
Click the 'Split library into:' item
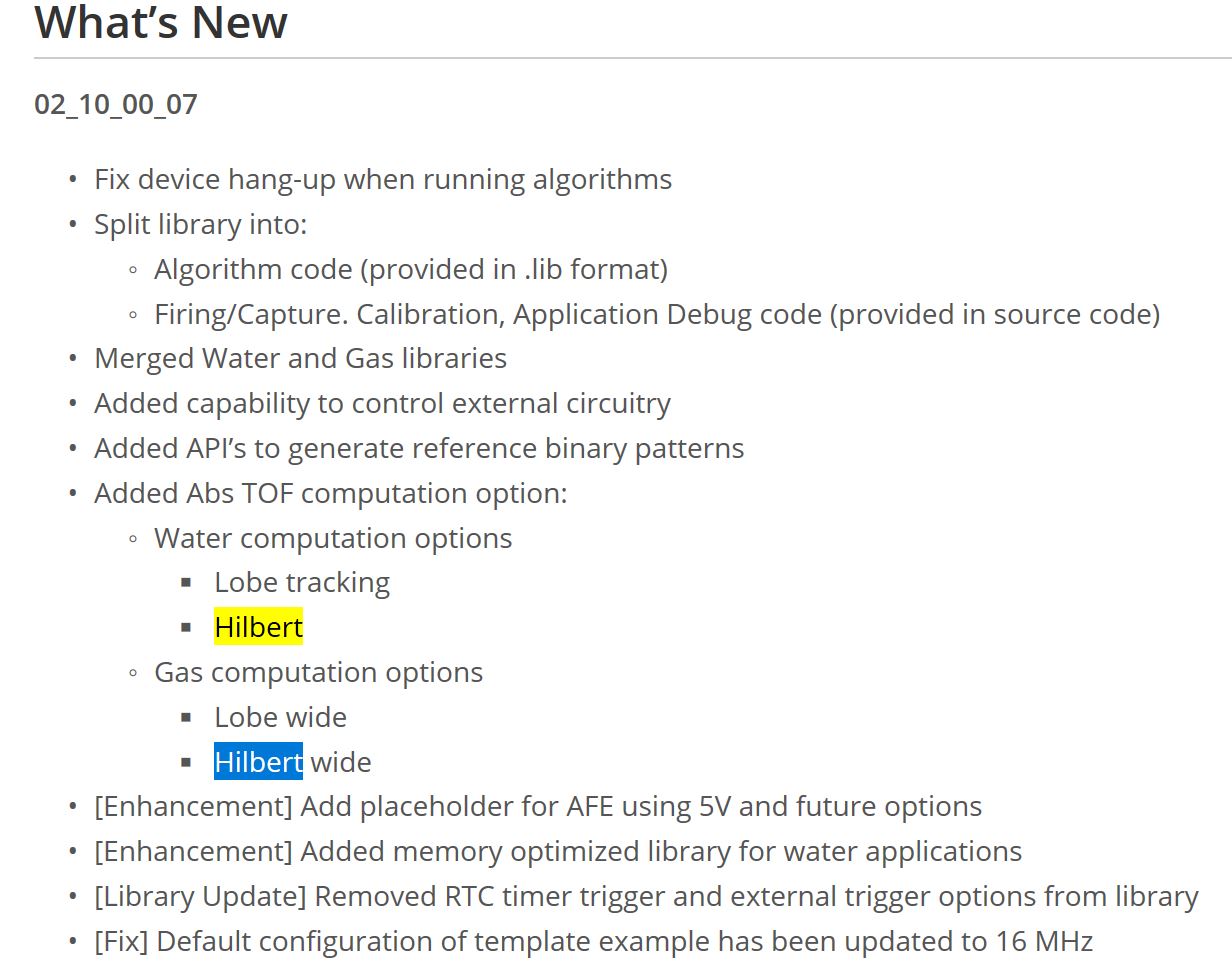[201, 225]
